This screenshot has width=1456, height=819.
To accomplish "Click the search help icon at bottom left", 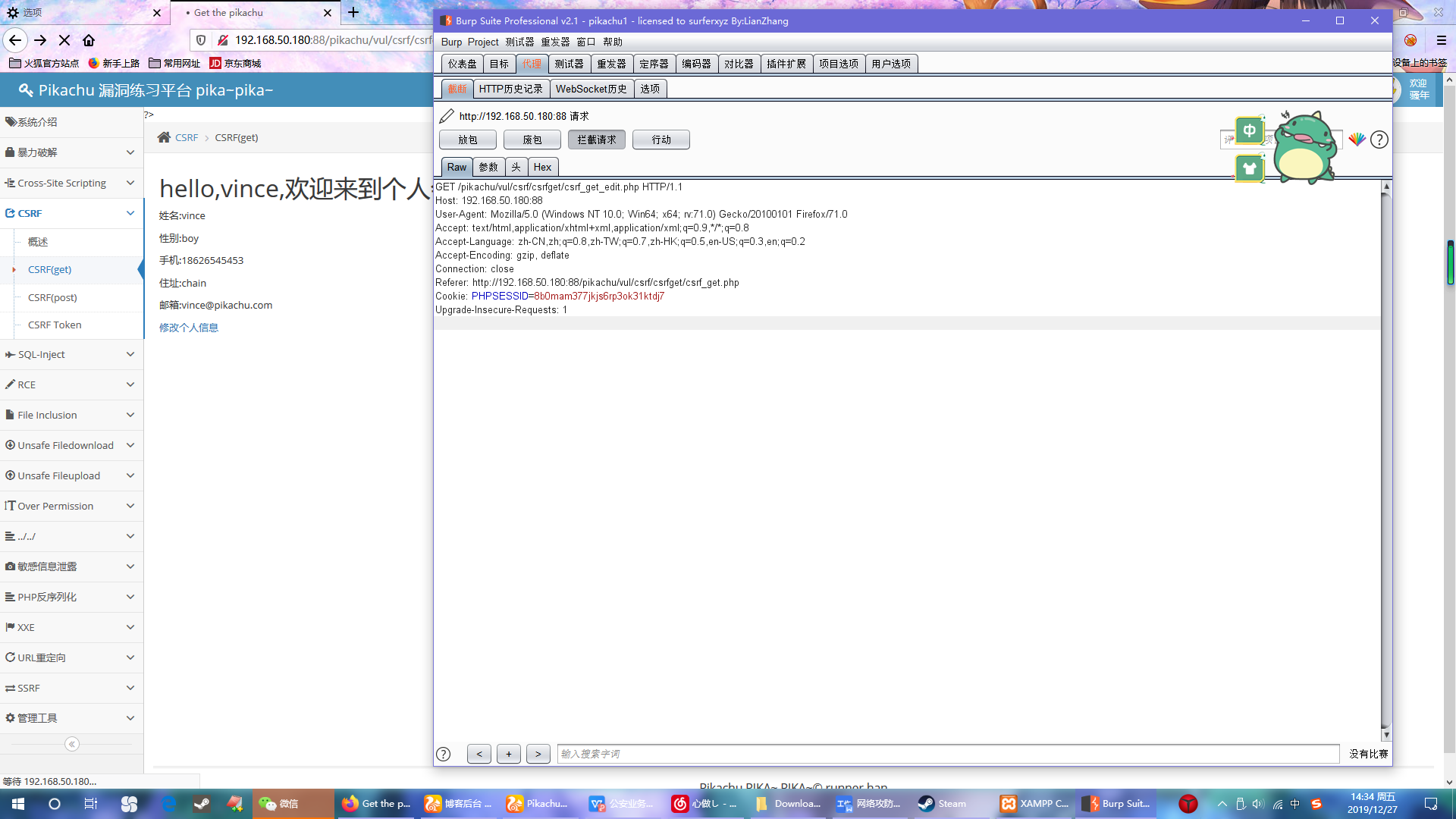I will [444, 754].
